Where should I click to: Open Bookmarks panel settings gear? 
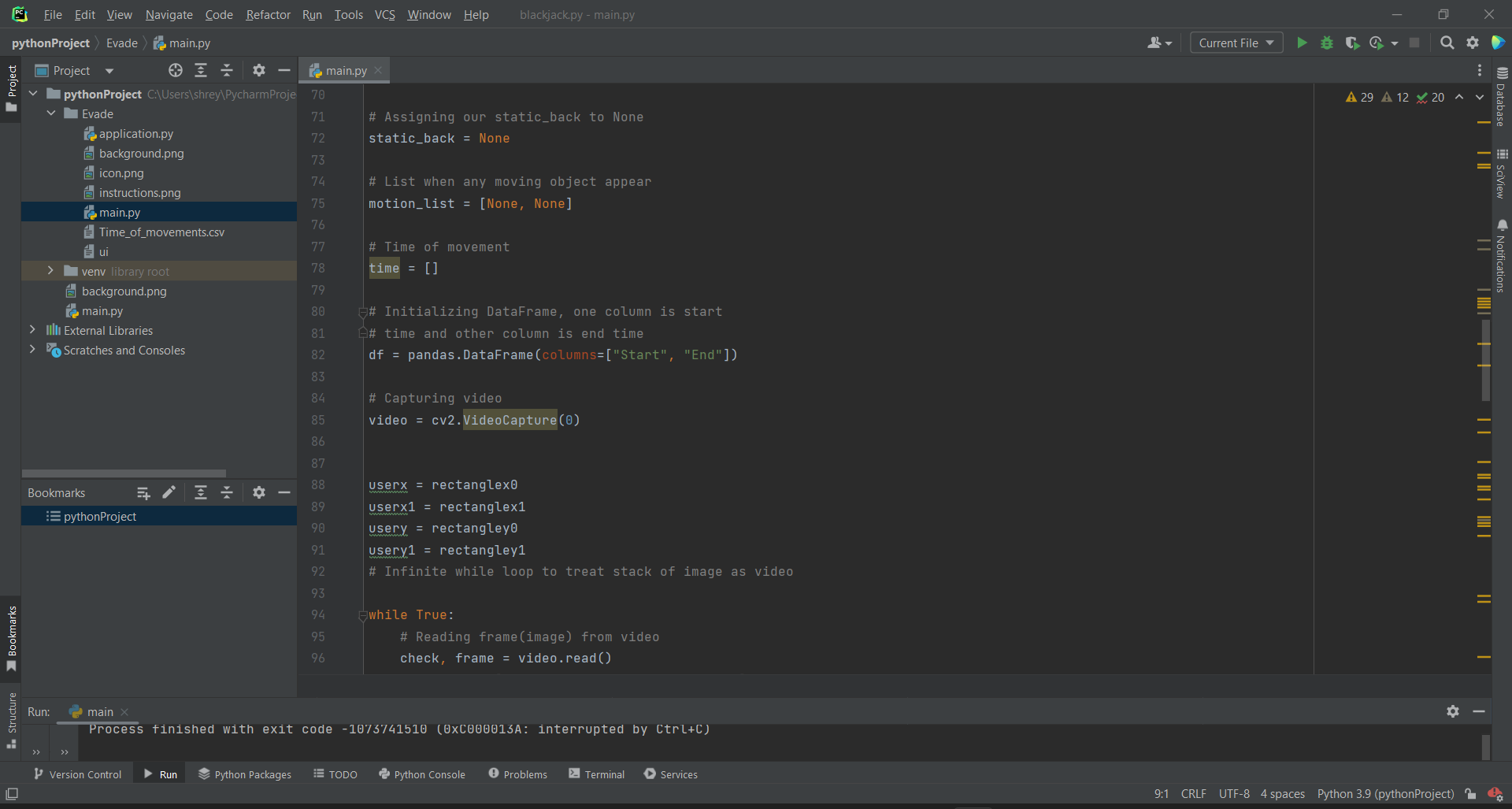[x=259, y=493]
